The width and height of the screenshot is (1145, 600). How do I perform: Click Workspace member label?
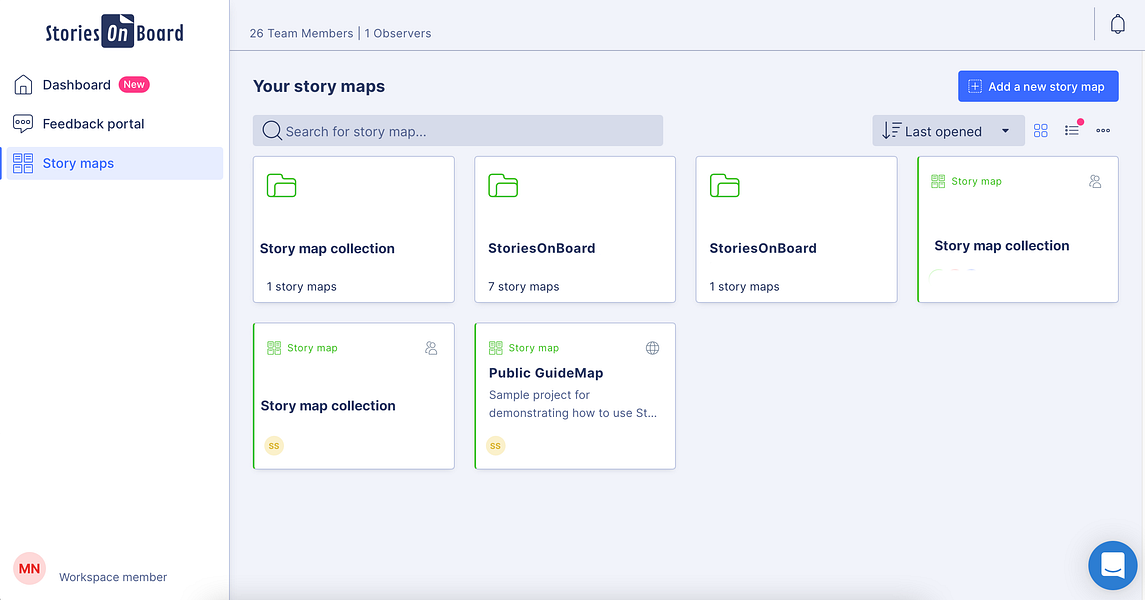click(x=113, y=577)
